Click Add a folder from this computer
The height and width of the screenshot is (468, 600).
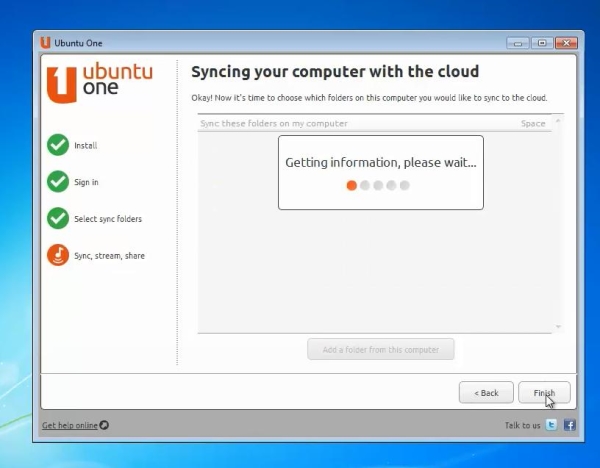coord(381,349)
